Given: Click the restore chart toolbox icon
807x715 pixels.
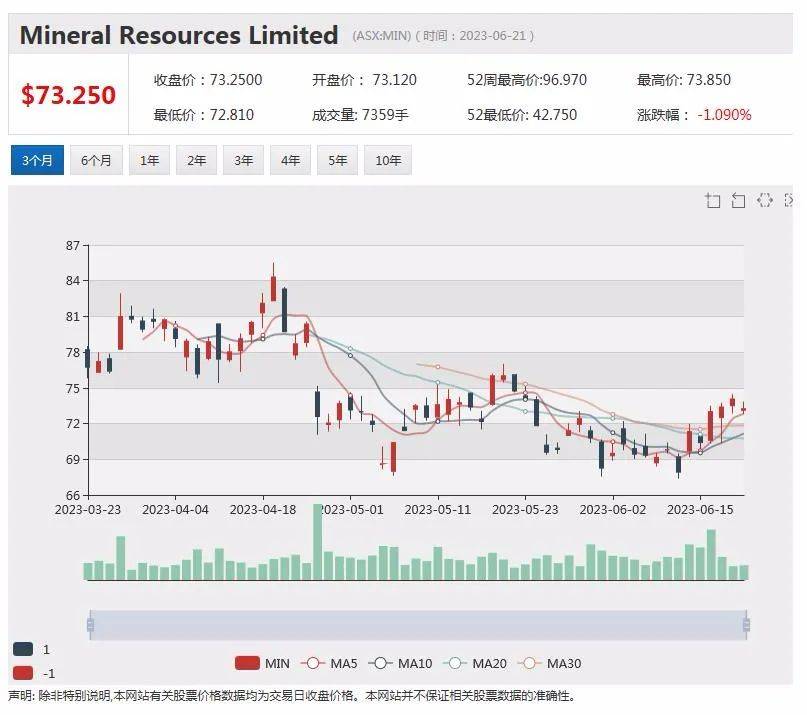Looking at the screenshot, I should 765,200.
